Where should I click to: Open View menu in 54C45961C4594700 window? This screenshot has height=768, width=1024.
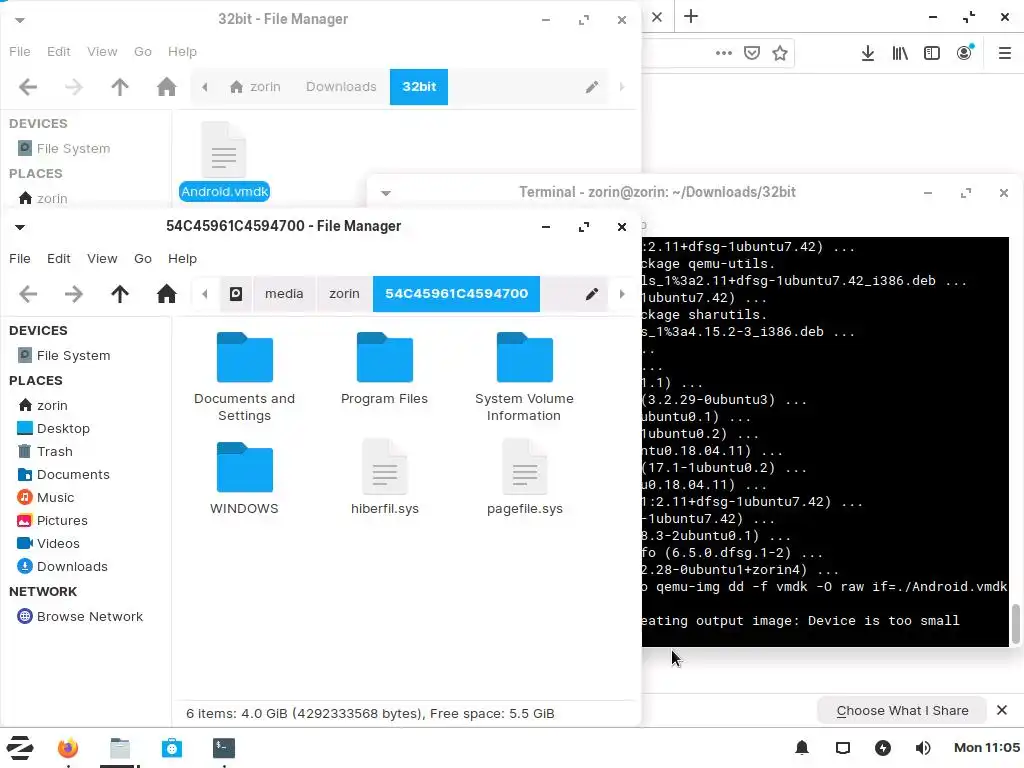click(x=103, y=259)
